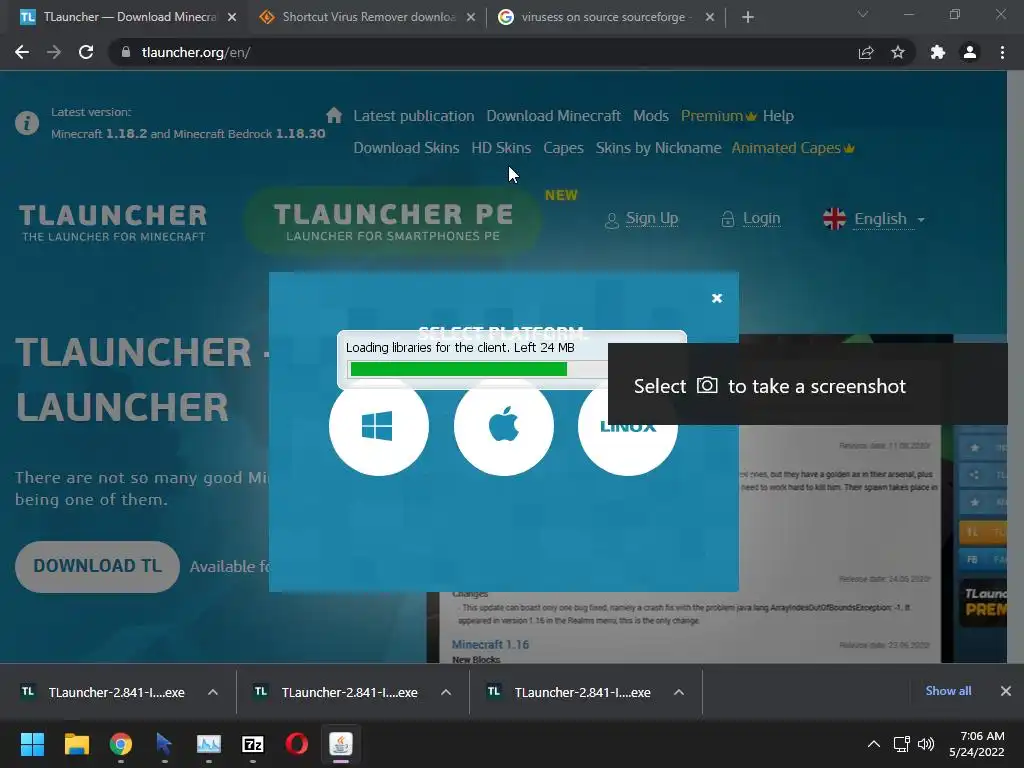Image resolution: width=1024 pixels, height=768 pixels.
Task: Click the DOWNLOAD TL button
Action: (97, 566)
